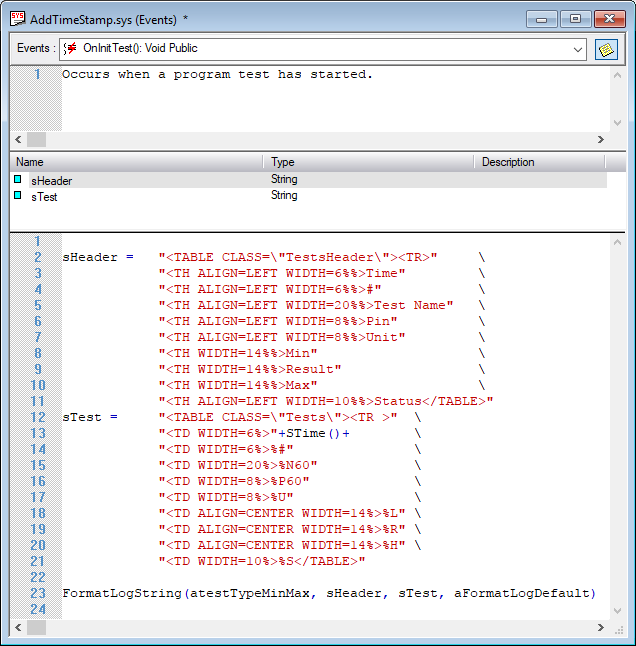The height and width of the screenshot is (646, 636).
Task: Click scroll right arrow in code editor
Action: pos(601,627)
